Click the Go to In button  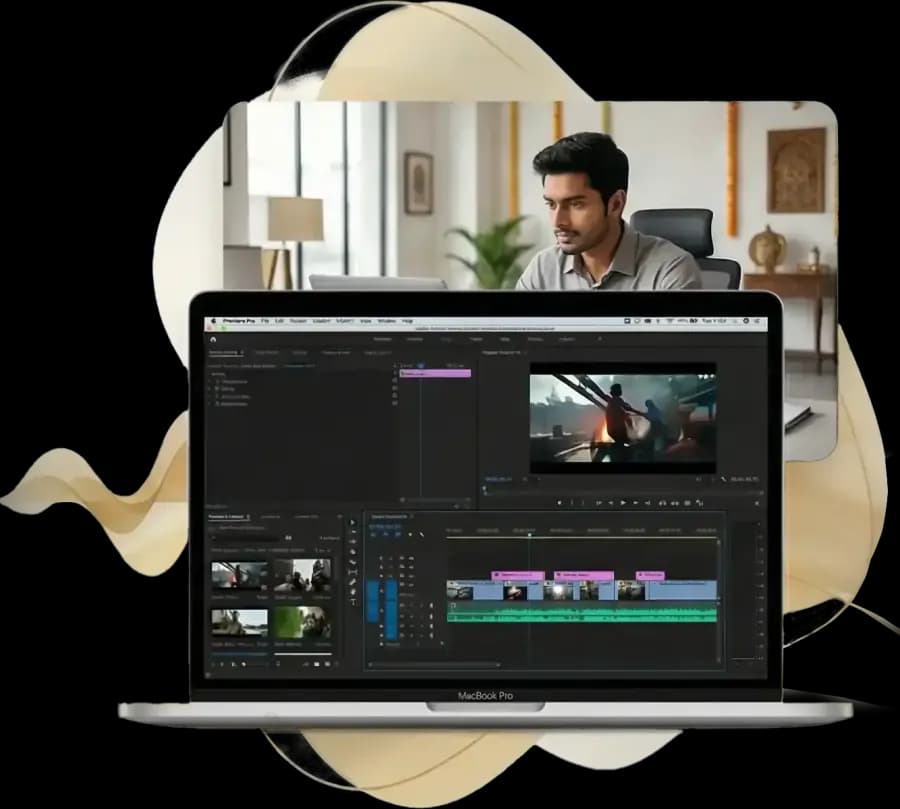tap(599, 503)
